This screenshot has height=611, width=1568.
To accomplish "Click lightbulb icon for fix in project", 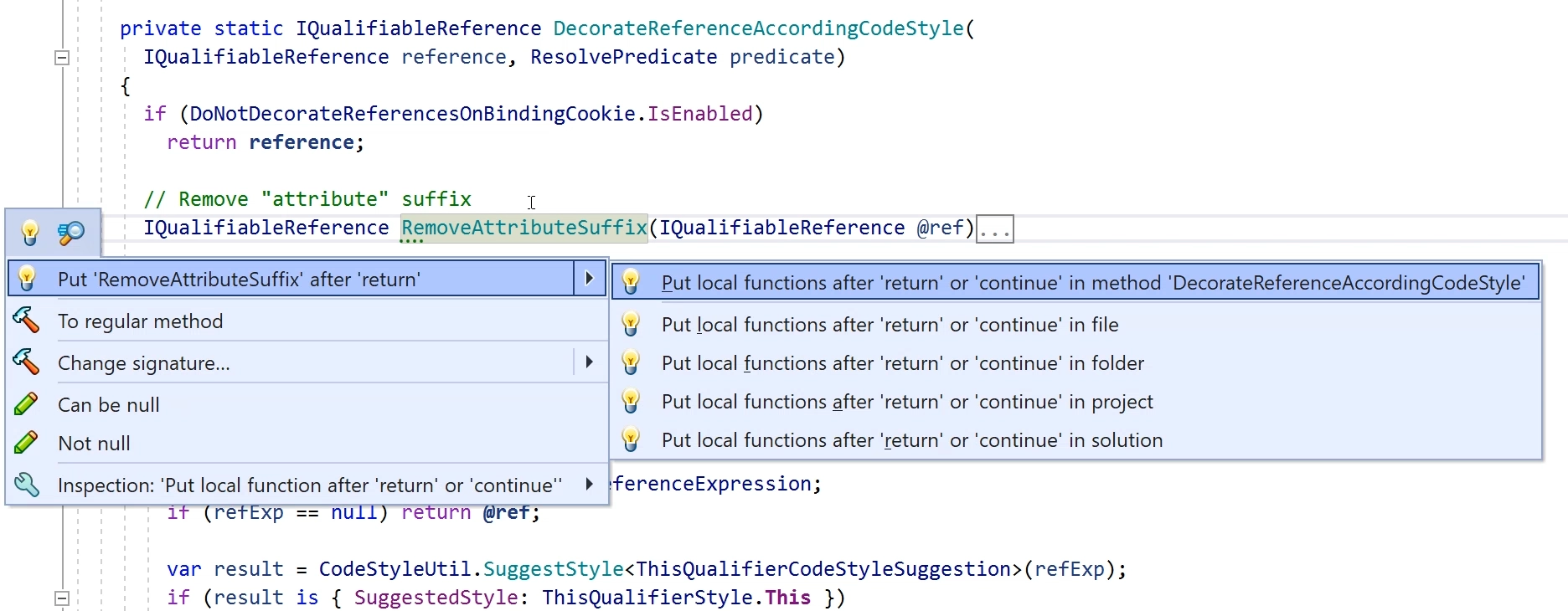I will 631,402.
